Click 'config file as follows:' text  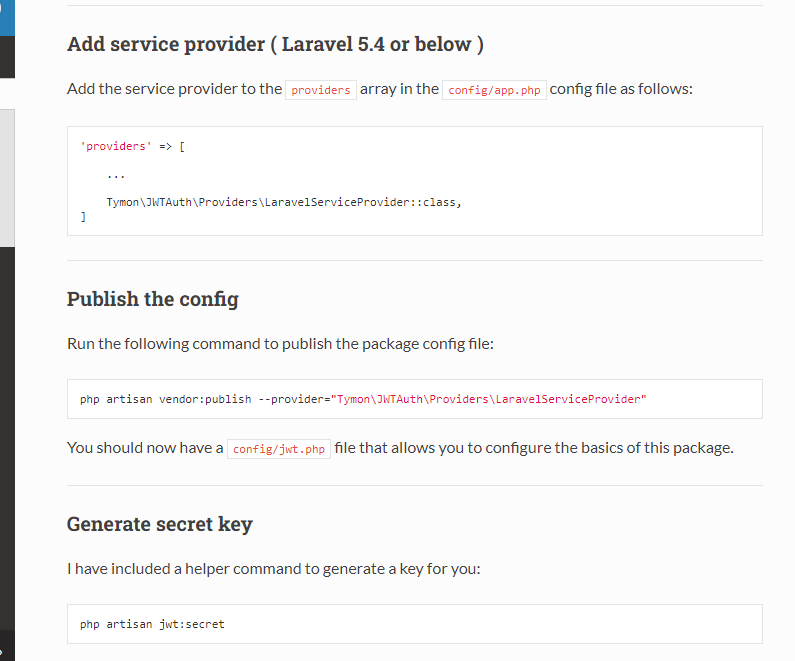click(x=621, y=89)
